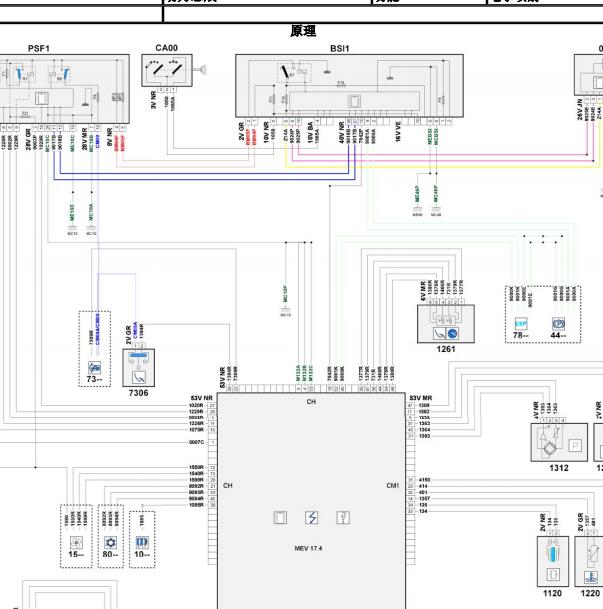Click the 16V VE connector label under BSI1
Image resolution: width=603 pixels, height=609 pixels.
point(398,132)
